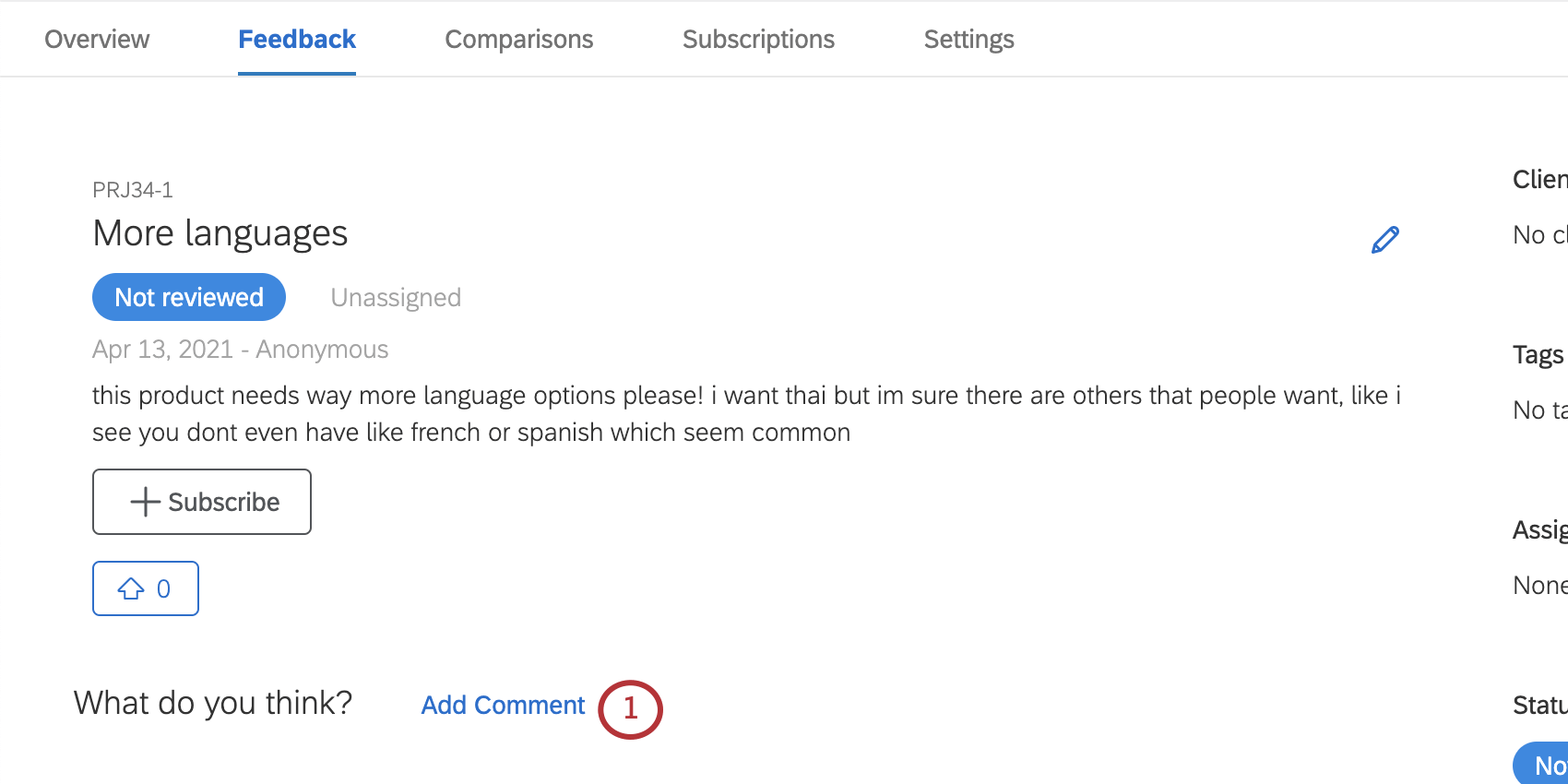The height and width of the screenshot is (784, 1568).
Task: Click the upvote arrow icon
Action: [131, 588]
